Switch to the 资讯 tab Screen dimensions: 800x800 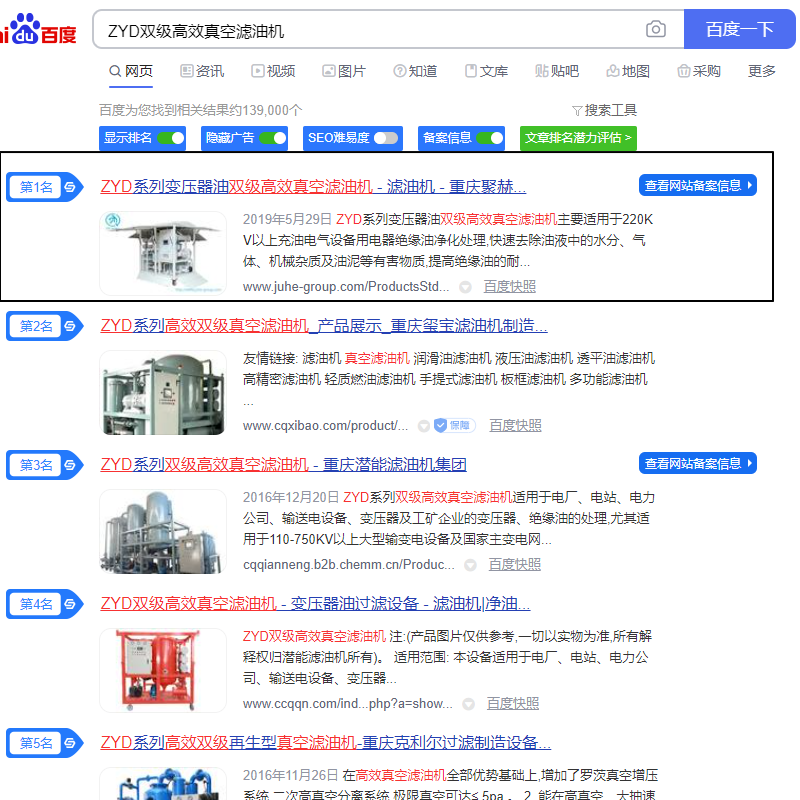click(202, 71)
